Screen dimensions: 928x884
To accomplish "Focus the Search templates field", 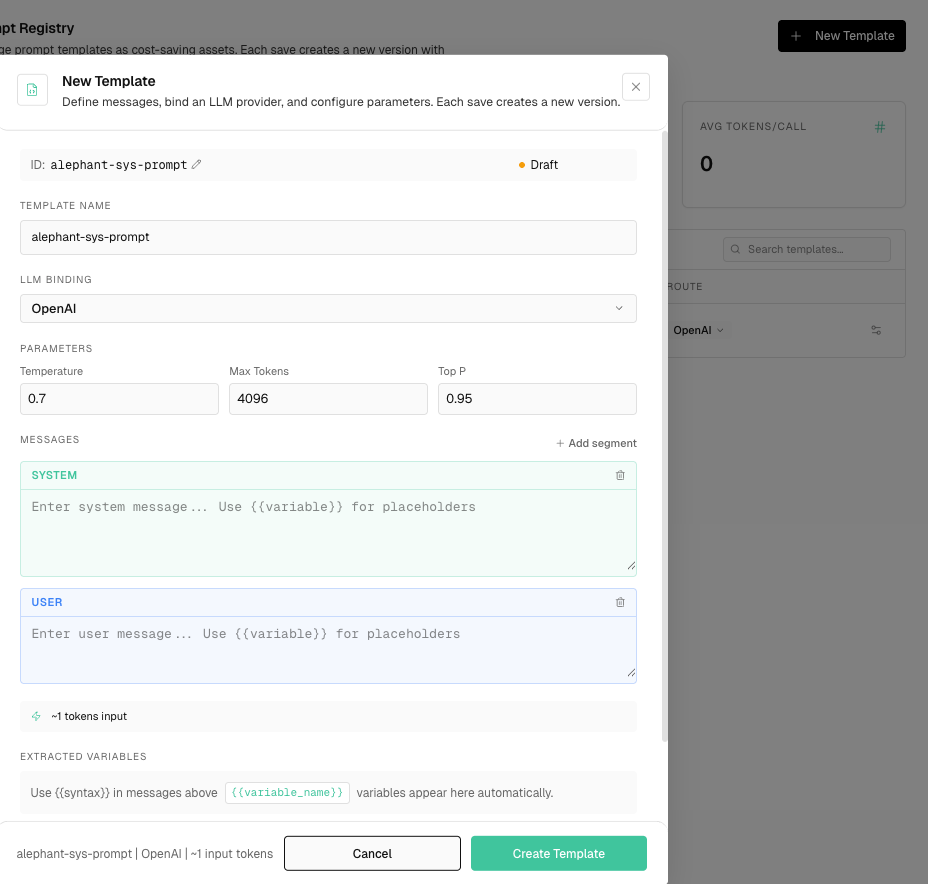I will point(807,249).
